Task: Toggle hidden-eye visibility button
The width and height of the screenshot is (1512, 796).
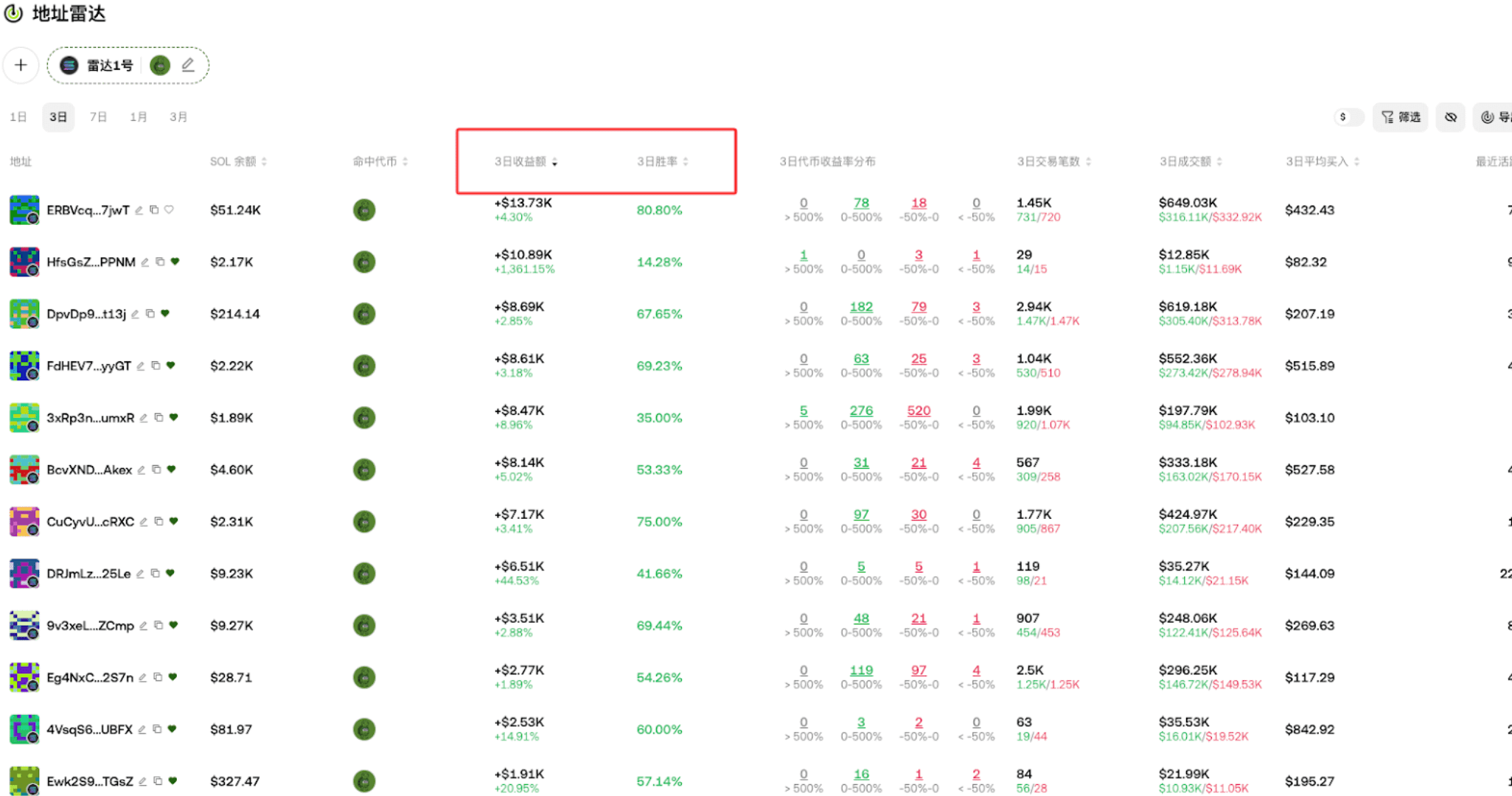Action: click(x=1450, y=117)
